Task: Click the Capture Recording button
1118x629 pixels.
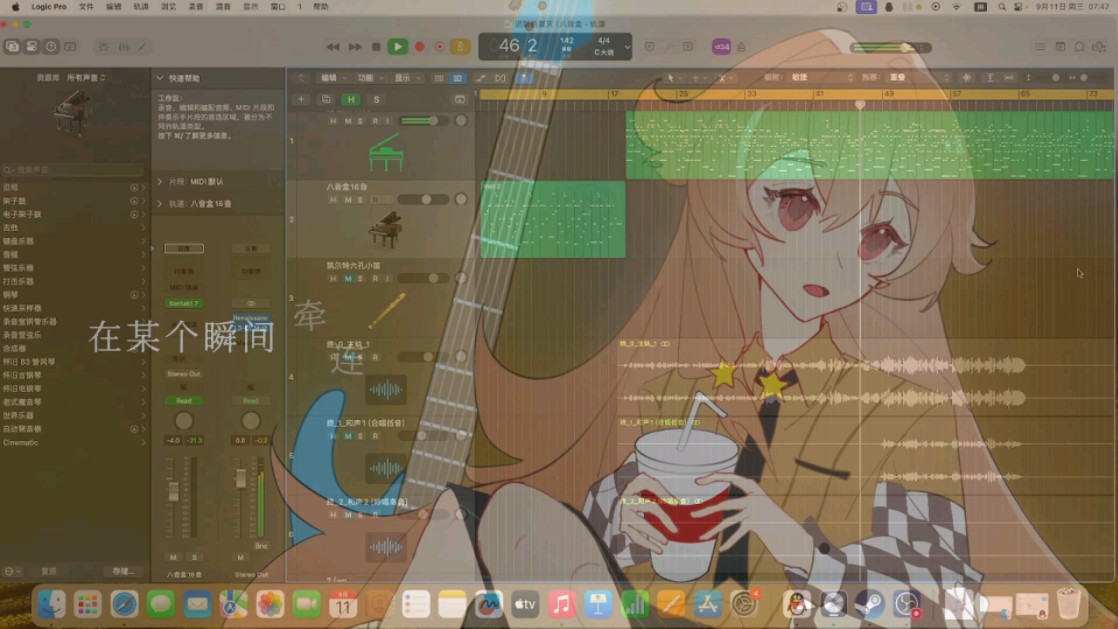Action: (440, 47)
